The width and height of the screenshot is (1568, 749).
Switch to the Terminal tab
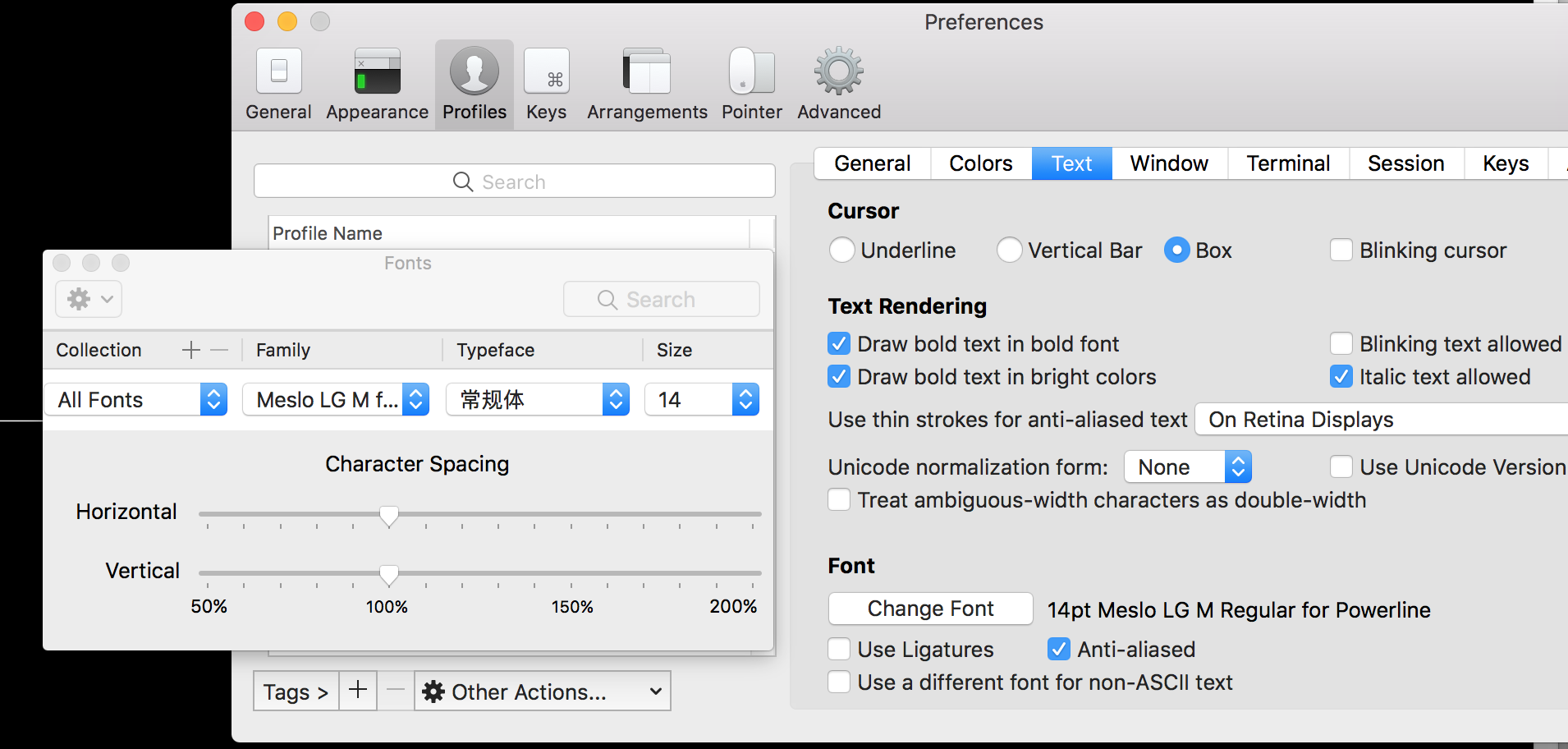pos(1288,163)
